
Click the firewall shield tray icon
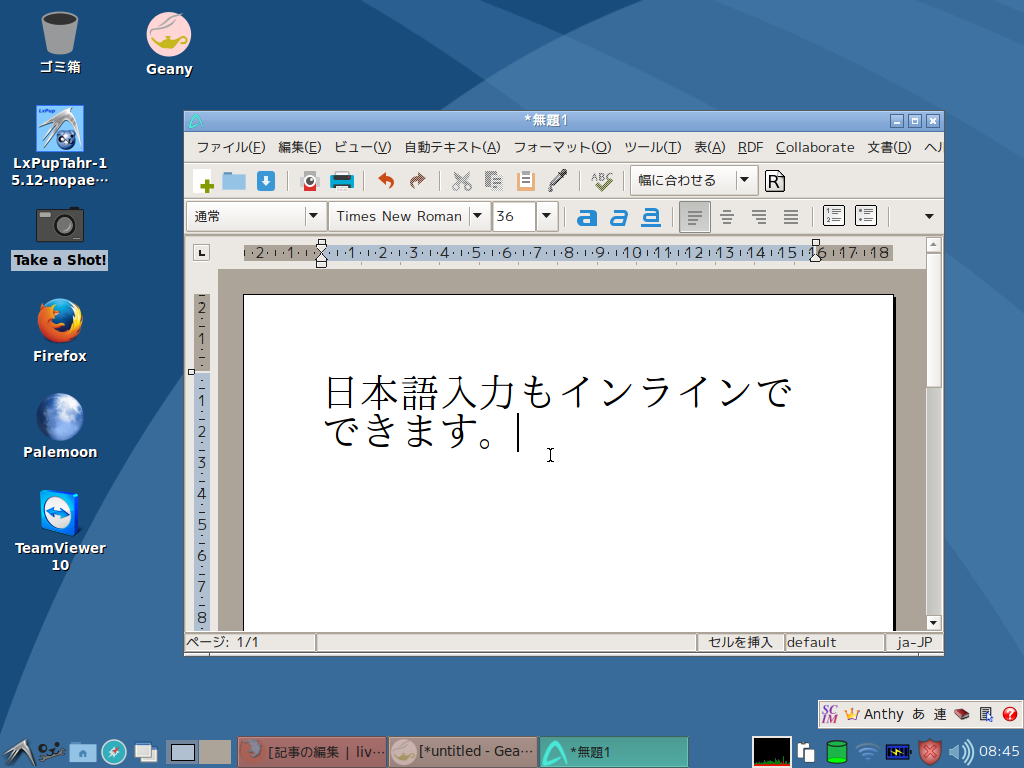(931, 752)
